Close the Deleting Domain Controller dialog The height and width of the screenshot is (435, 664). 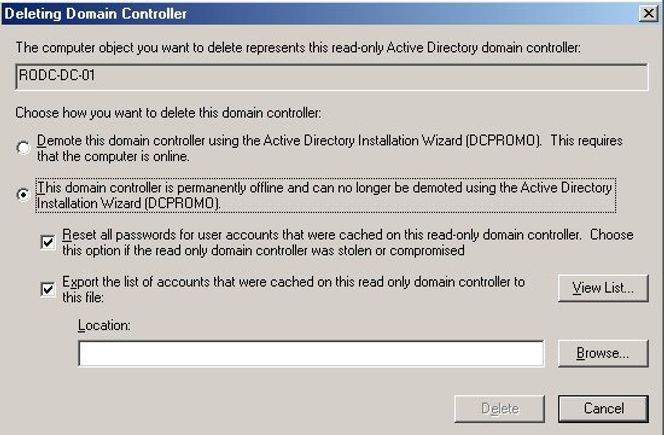648,14
